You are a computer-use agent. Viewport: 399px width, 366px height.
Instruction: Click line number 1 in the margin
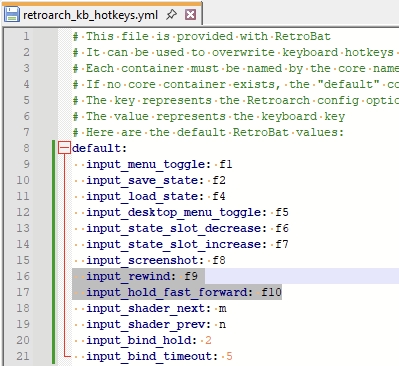26,36
